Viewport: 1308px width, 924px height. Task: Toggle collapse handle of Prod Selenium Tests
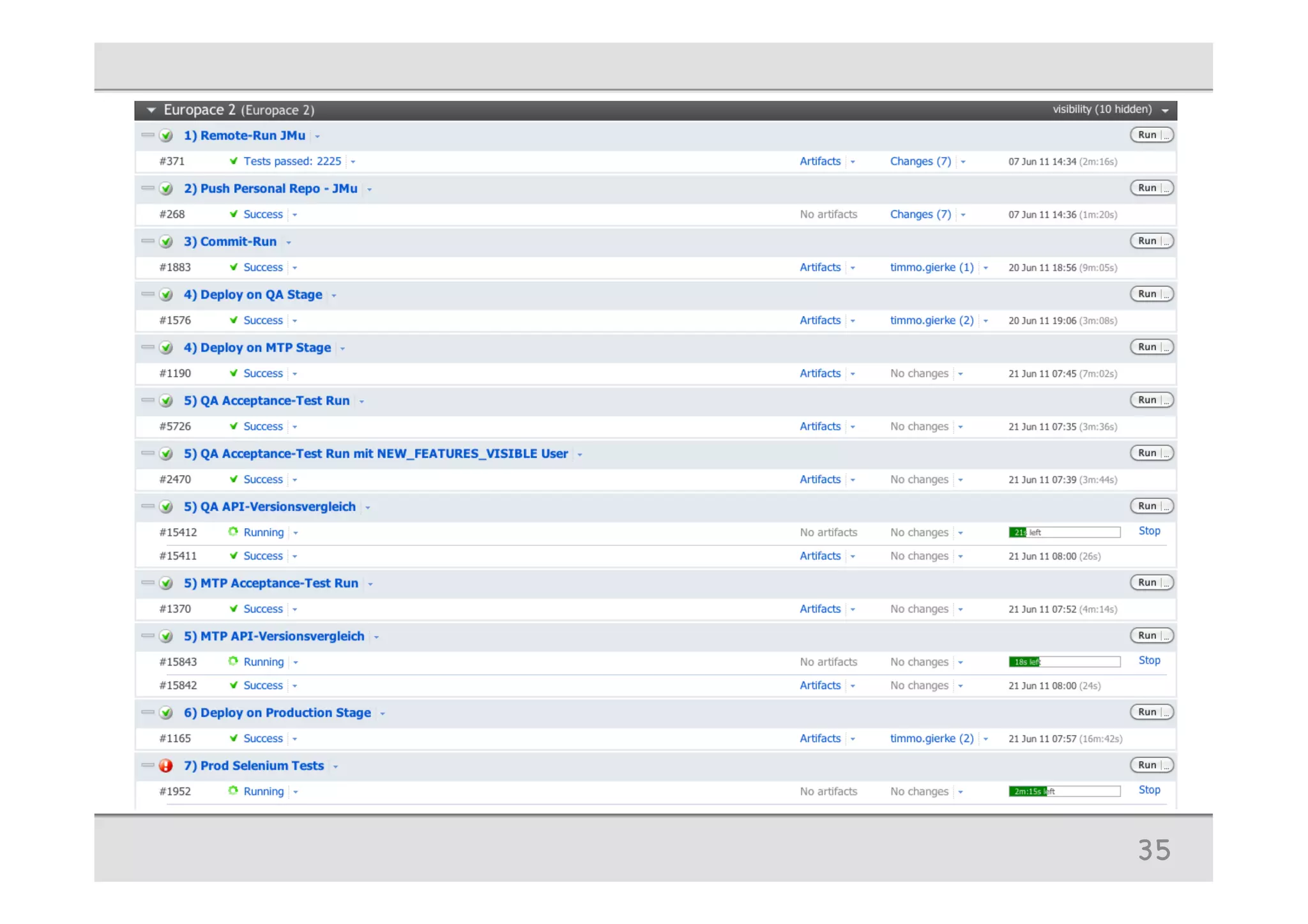[148, 765]
